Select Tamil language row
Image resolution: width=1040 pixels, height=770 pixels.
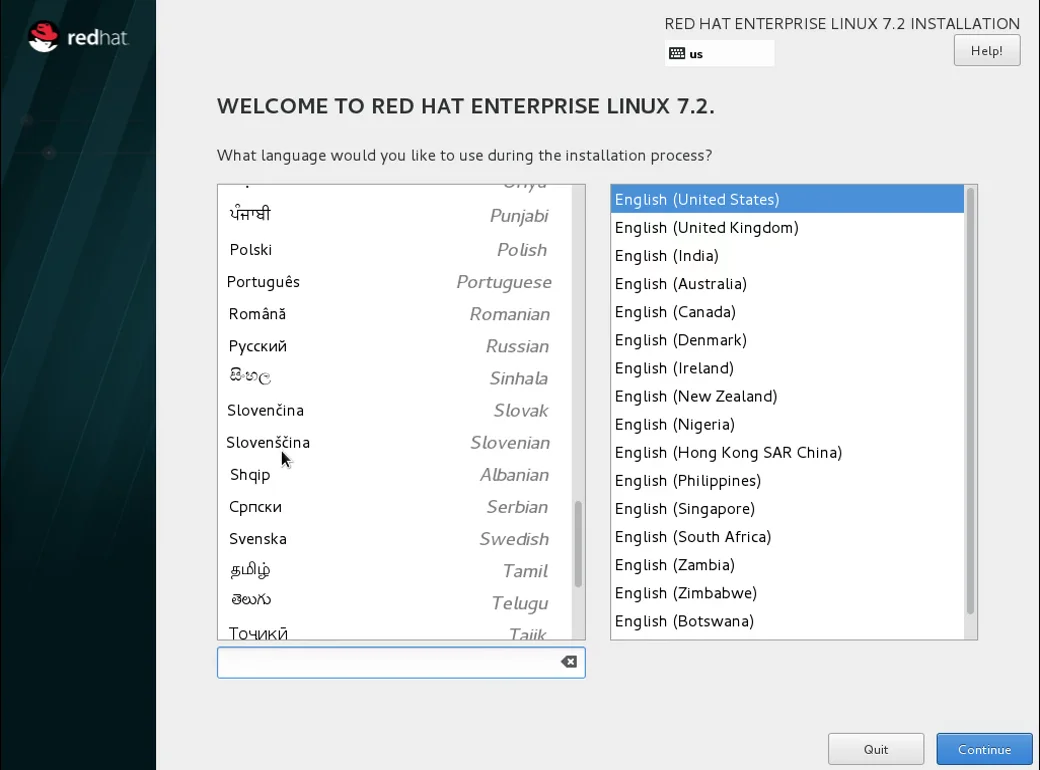(395, 570)
